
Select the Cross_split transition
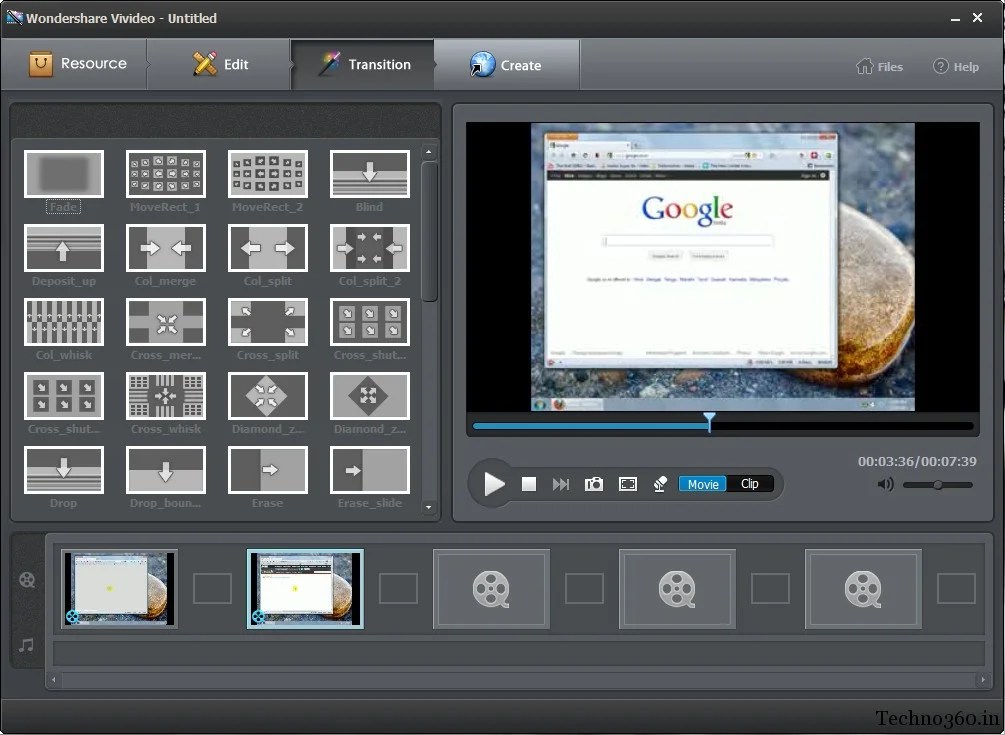point(268,322)
